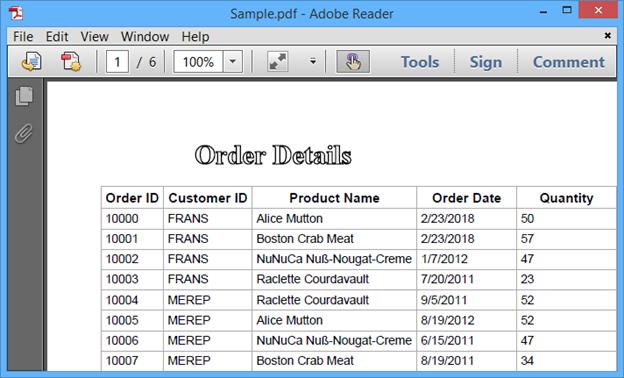
Task: Click the page number input field
Action: 117,62
